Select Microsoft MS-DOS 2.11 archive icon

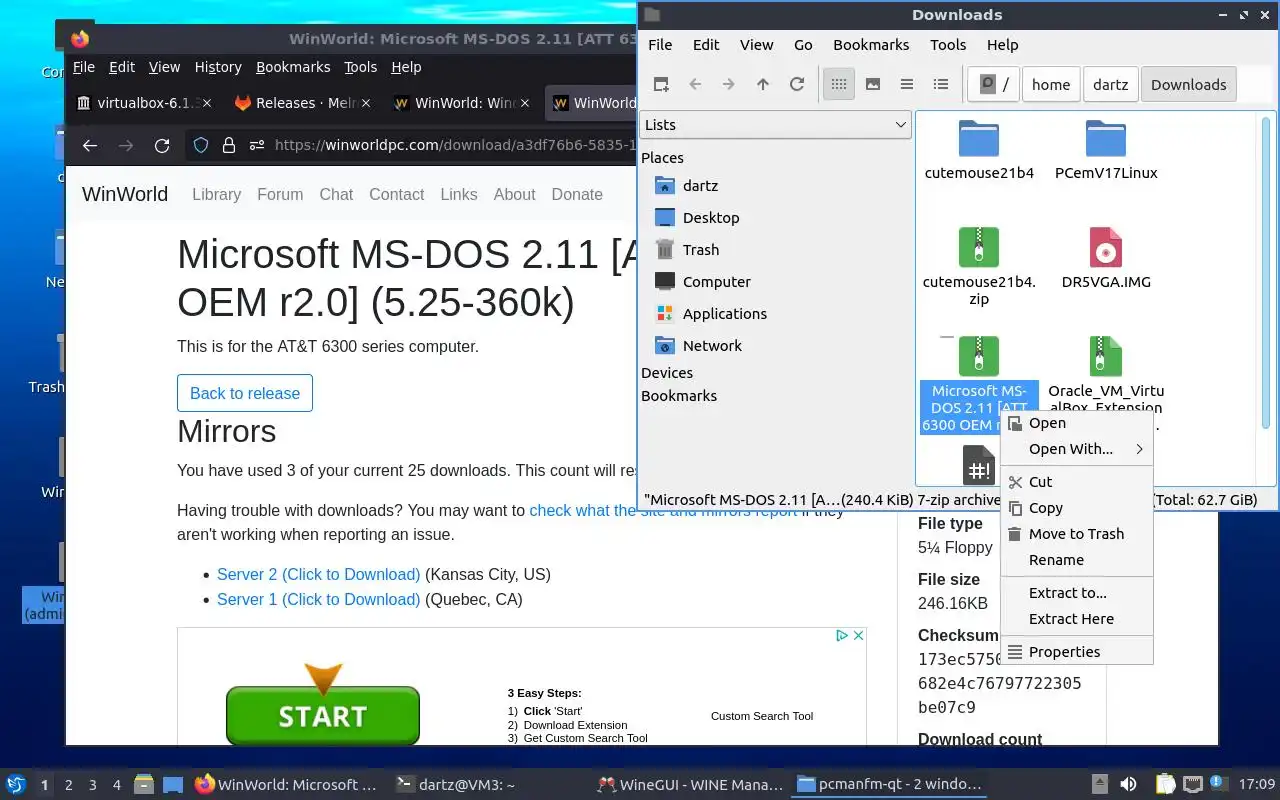[979, 356]
